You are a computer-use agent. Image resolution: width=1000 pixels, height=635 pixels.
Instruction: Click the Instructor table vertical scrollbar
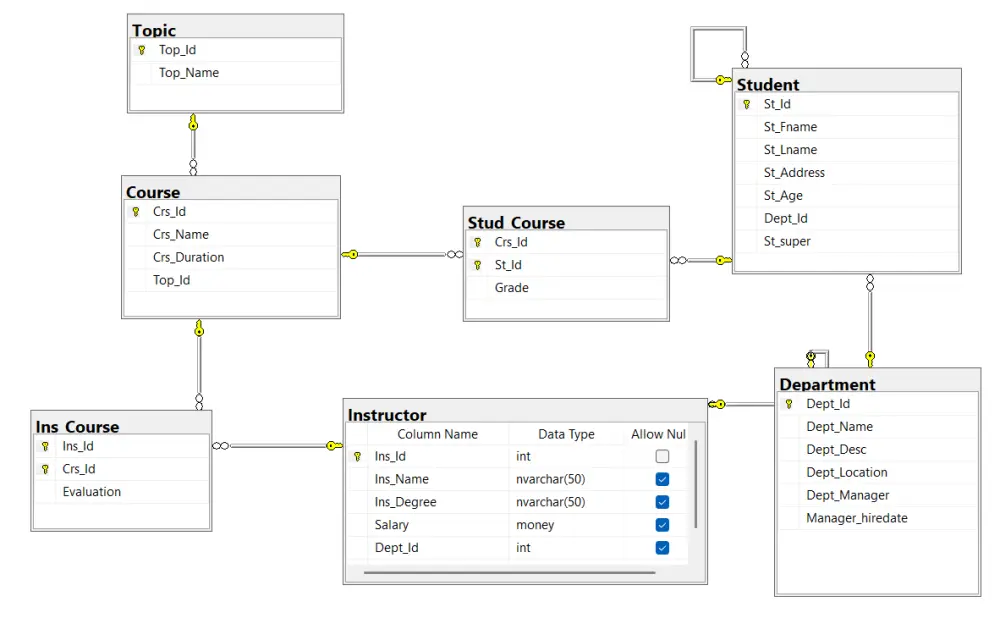tap(696, 485)
